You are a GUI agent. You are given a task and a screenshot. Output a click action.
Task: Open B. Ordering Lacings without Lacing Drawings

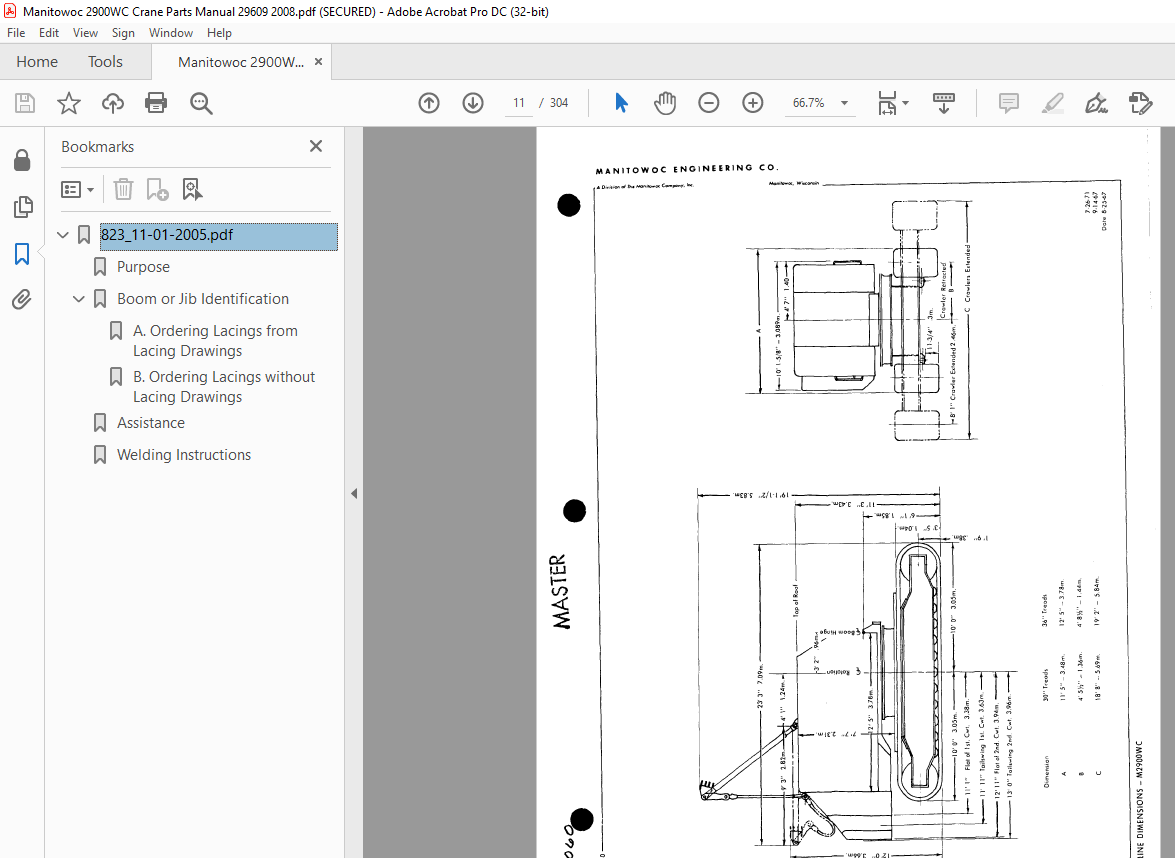[x=224, y=387]
